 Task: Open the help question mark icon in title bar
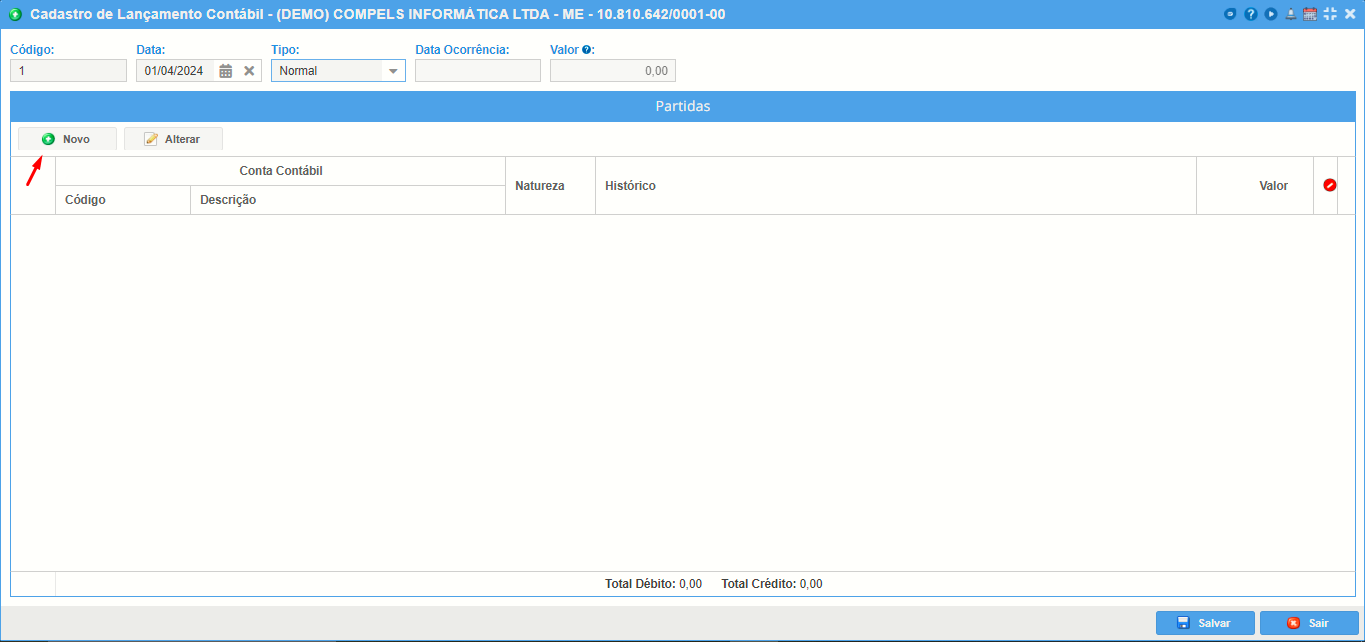(1251, 14)
